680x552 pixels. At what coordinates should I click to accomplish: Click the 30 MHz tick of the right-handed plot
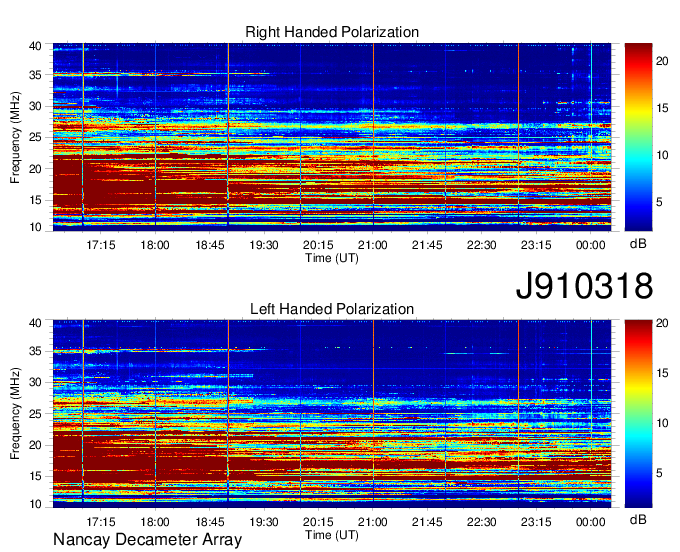click(35, 106)
